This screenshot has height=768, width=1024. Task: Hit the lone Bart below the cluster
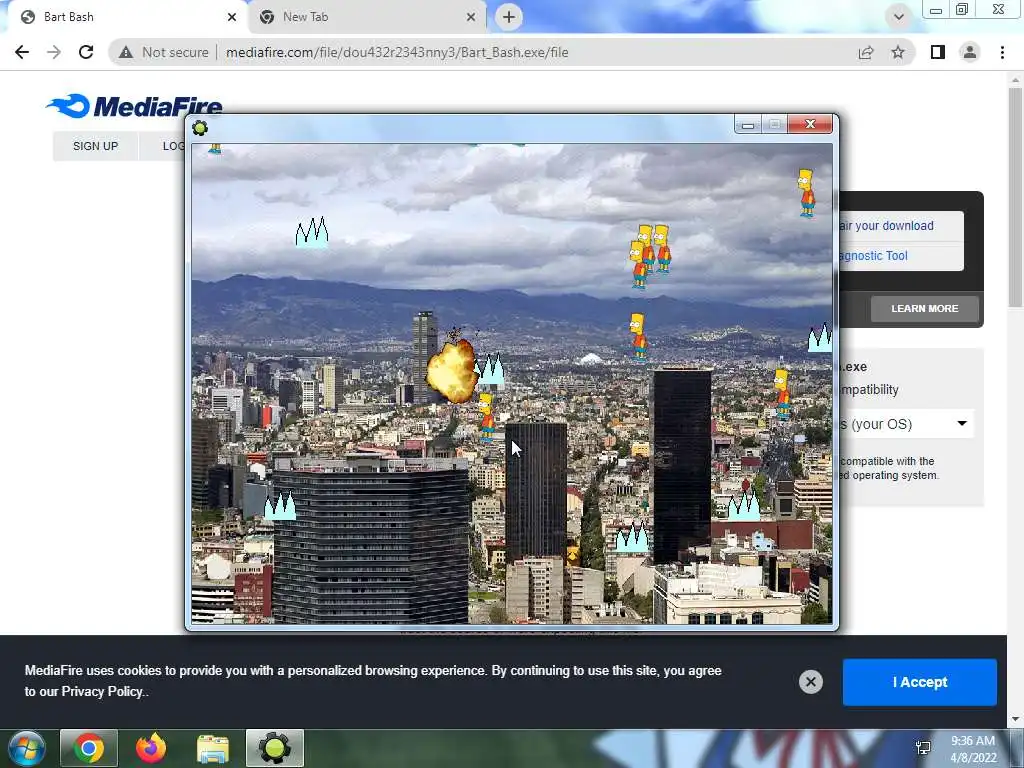(638, 337)
